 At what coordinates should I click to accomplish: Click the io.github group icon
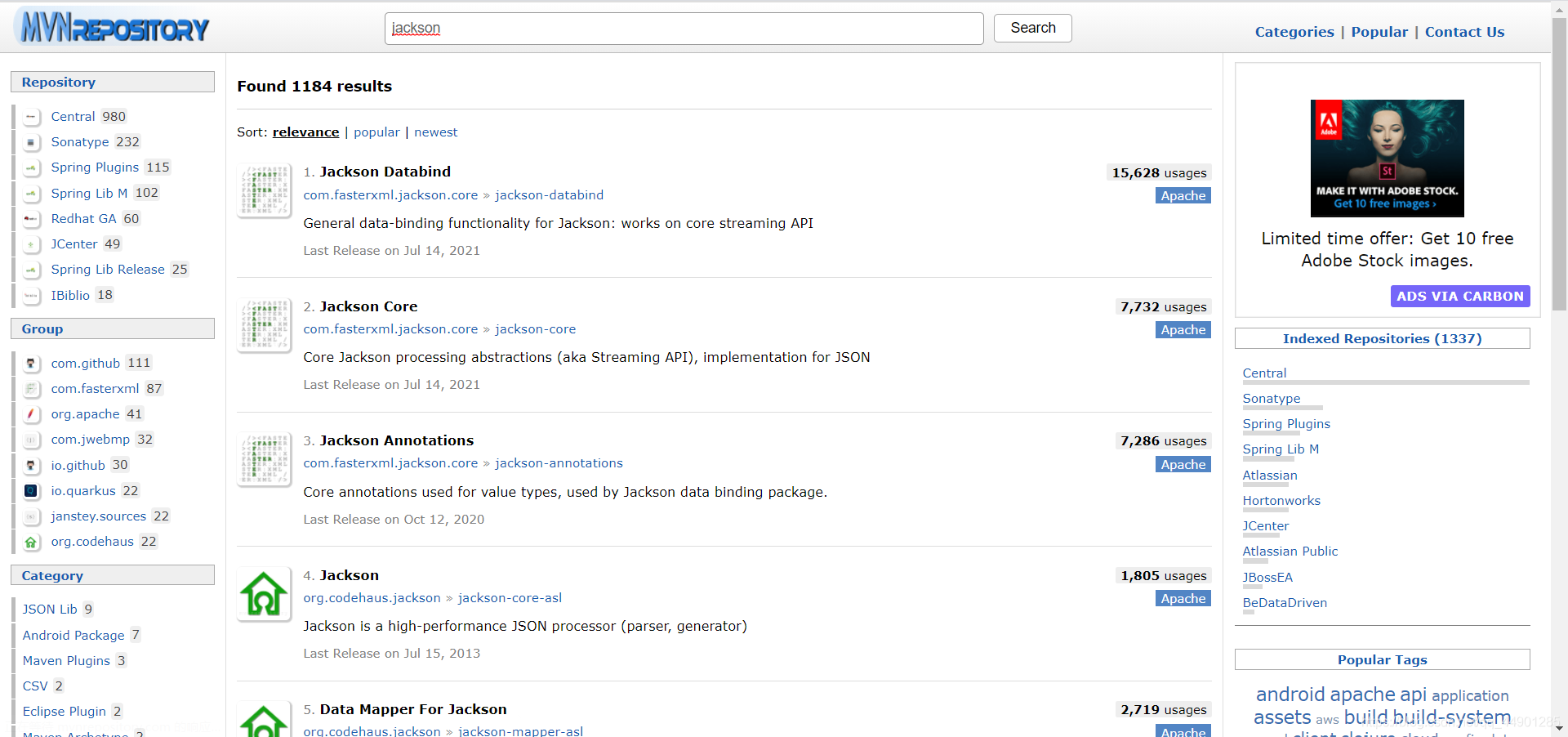[31, 466]
